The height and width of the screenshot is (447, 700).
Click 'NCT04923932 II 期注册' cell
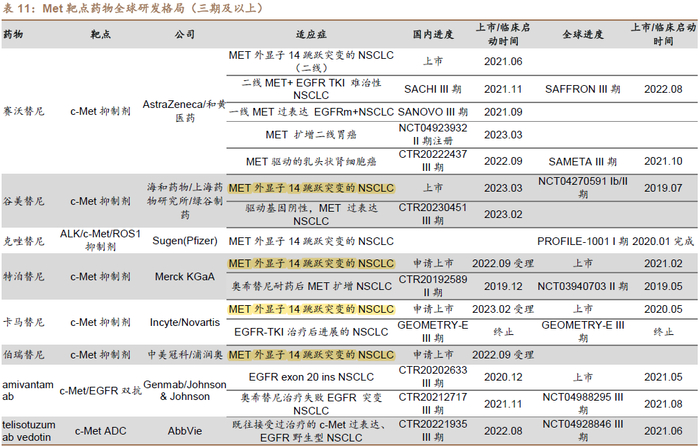[433, 134]
